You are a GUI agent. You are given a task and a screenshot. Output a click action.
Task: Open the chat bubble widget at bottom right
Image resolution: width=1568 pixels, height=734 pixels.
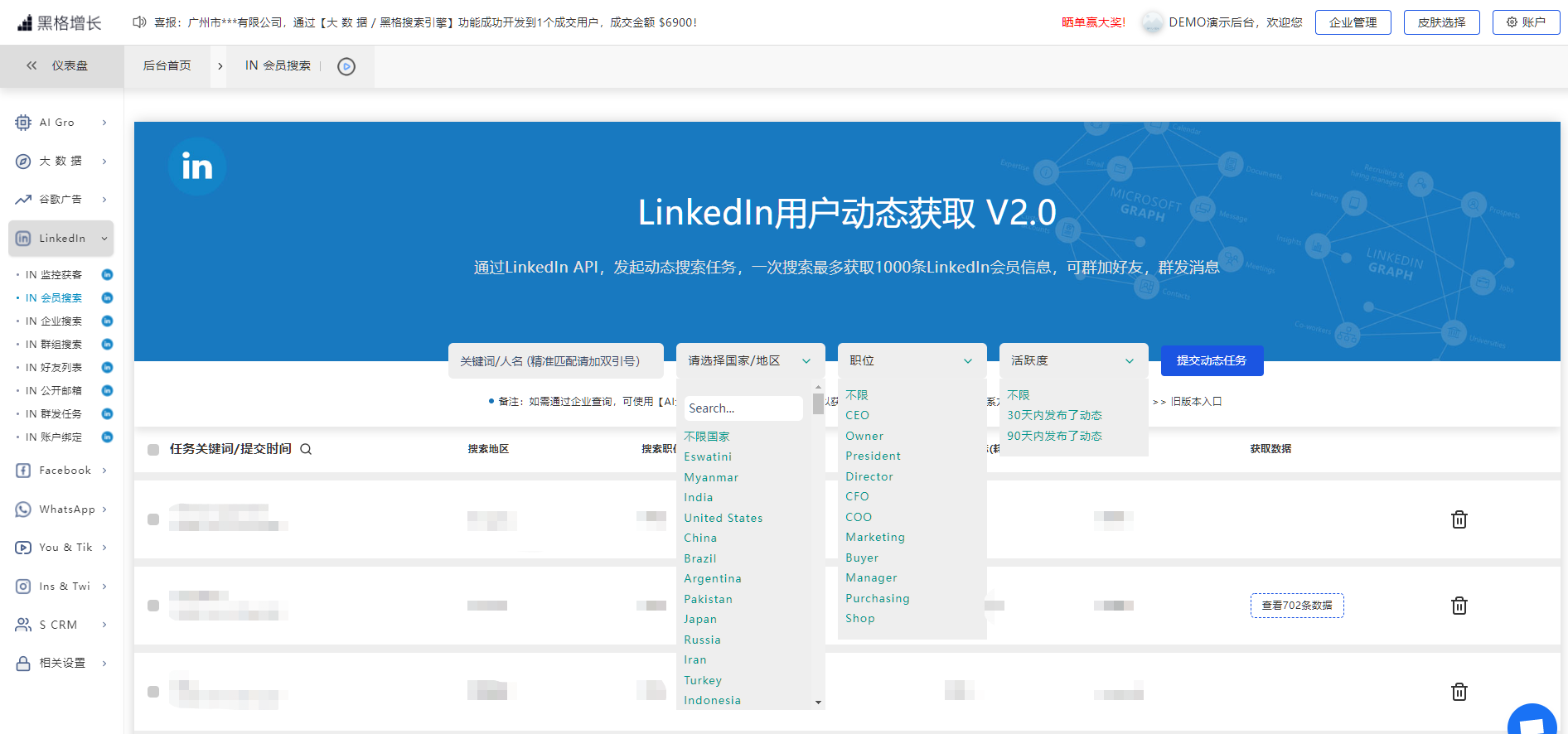pos(1532,721)
